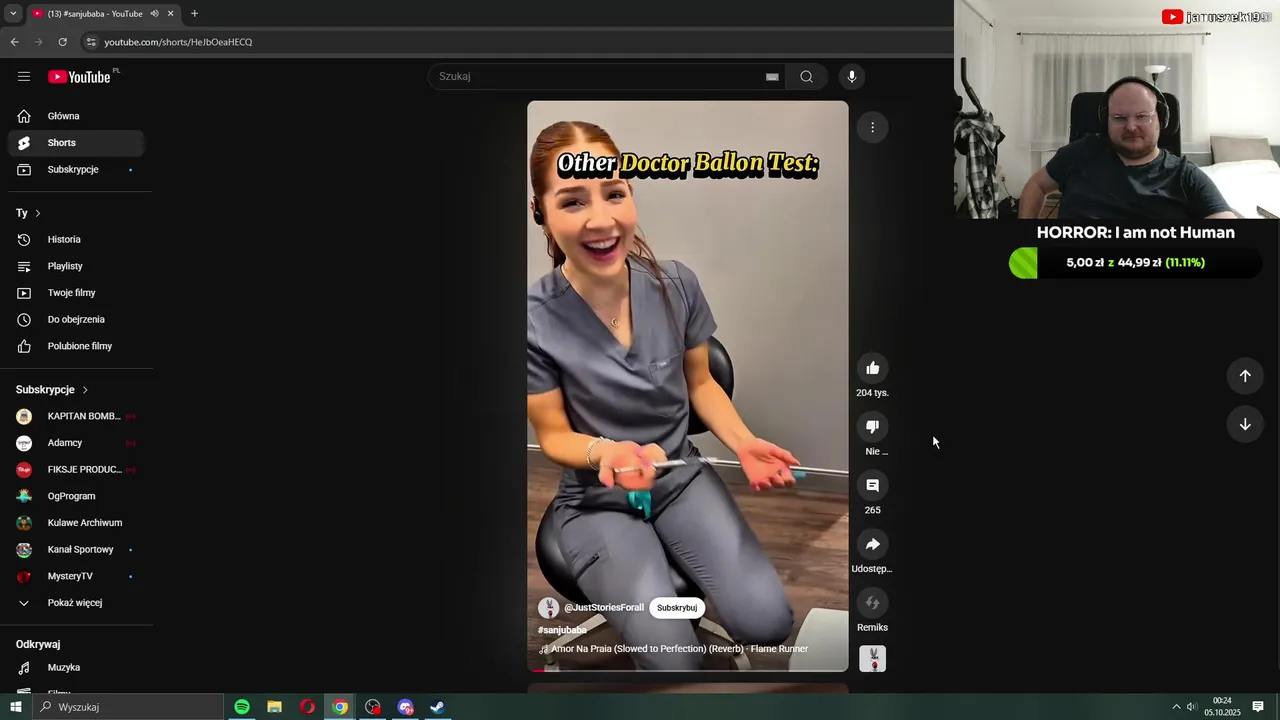Open OBS Studio from the taskbar
Screen dimensions: 1280x720
[373, 707]
